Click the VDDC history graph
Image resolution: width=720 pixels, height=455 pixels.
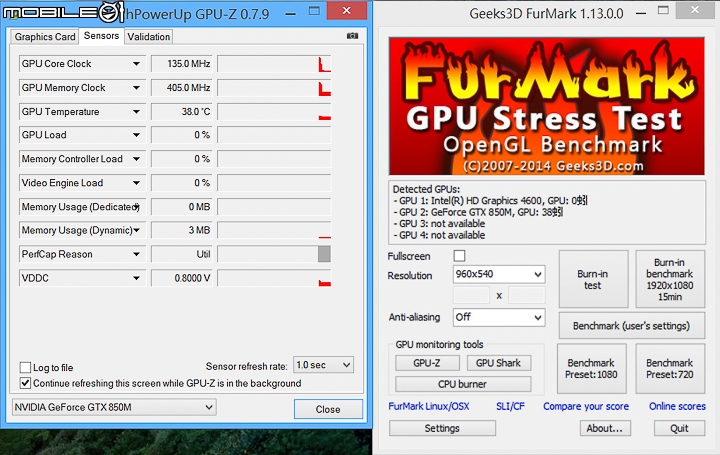click(x=274, y=278)
